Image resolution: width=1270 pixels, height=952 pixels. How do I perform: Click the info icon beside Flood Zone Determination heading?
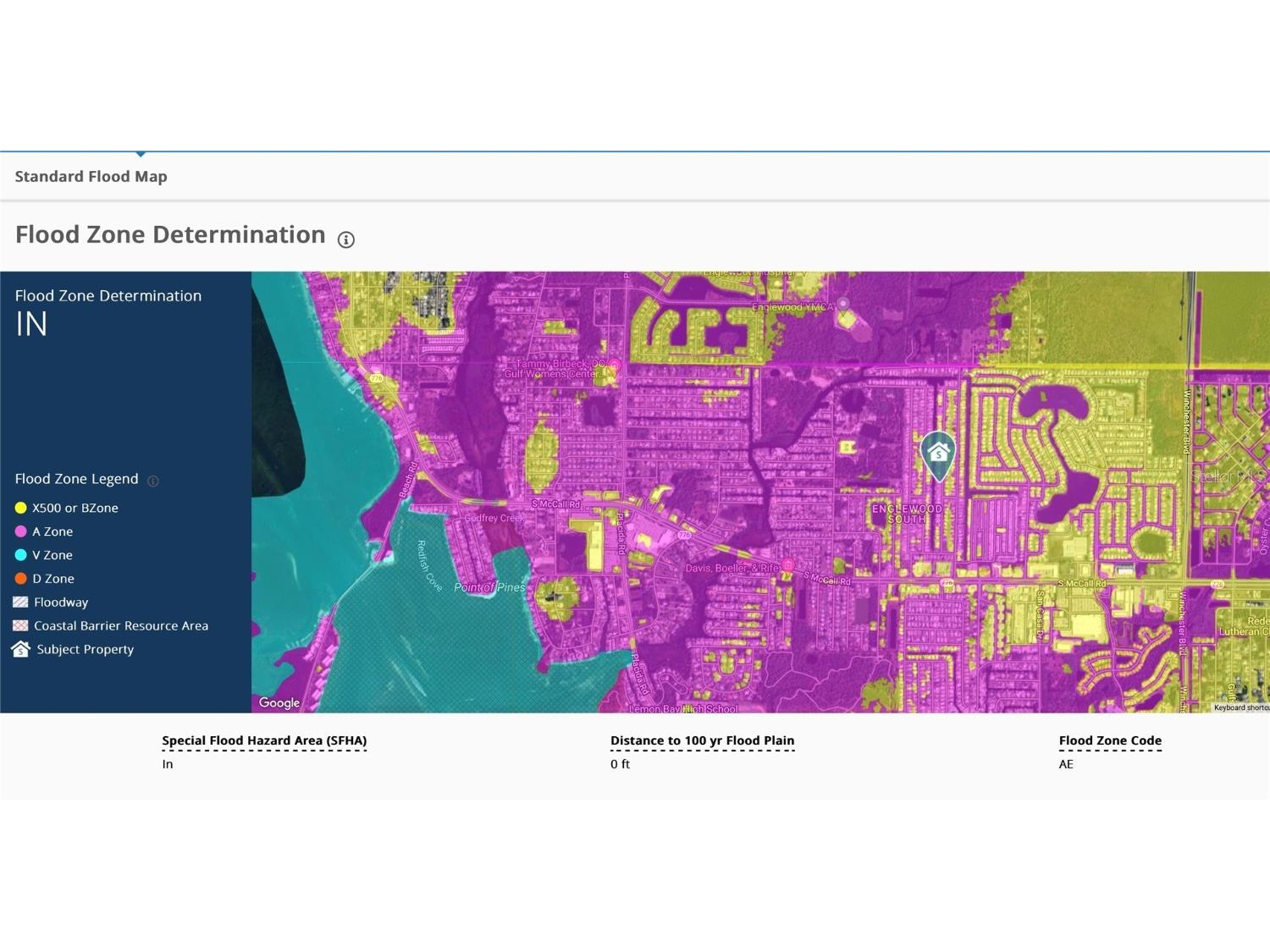tap(345, 239)
